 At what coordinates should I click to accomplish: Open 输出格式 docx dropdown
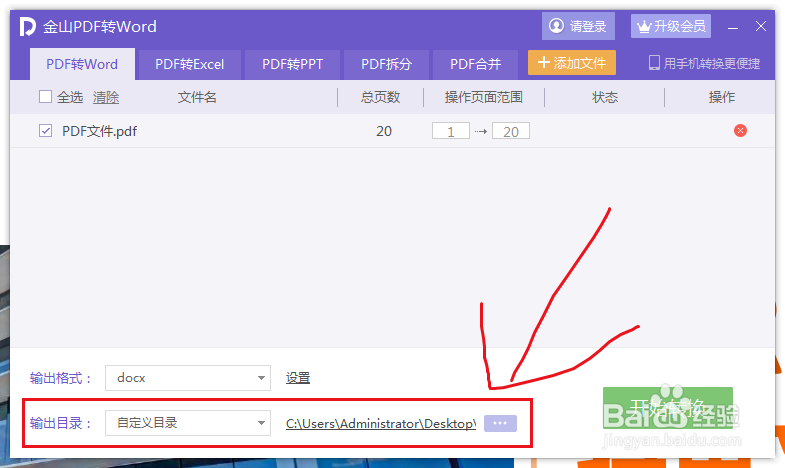(x=188, y=378)
